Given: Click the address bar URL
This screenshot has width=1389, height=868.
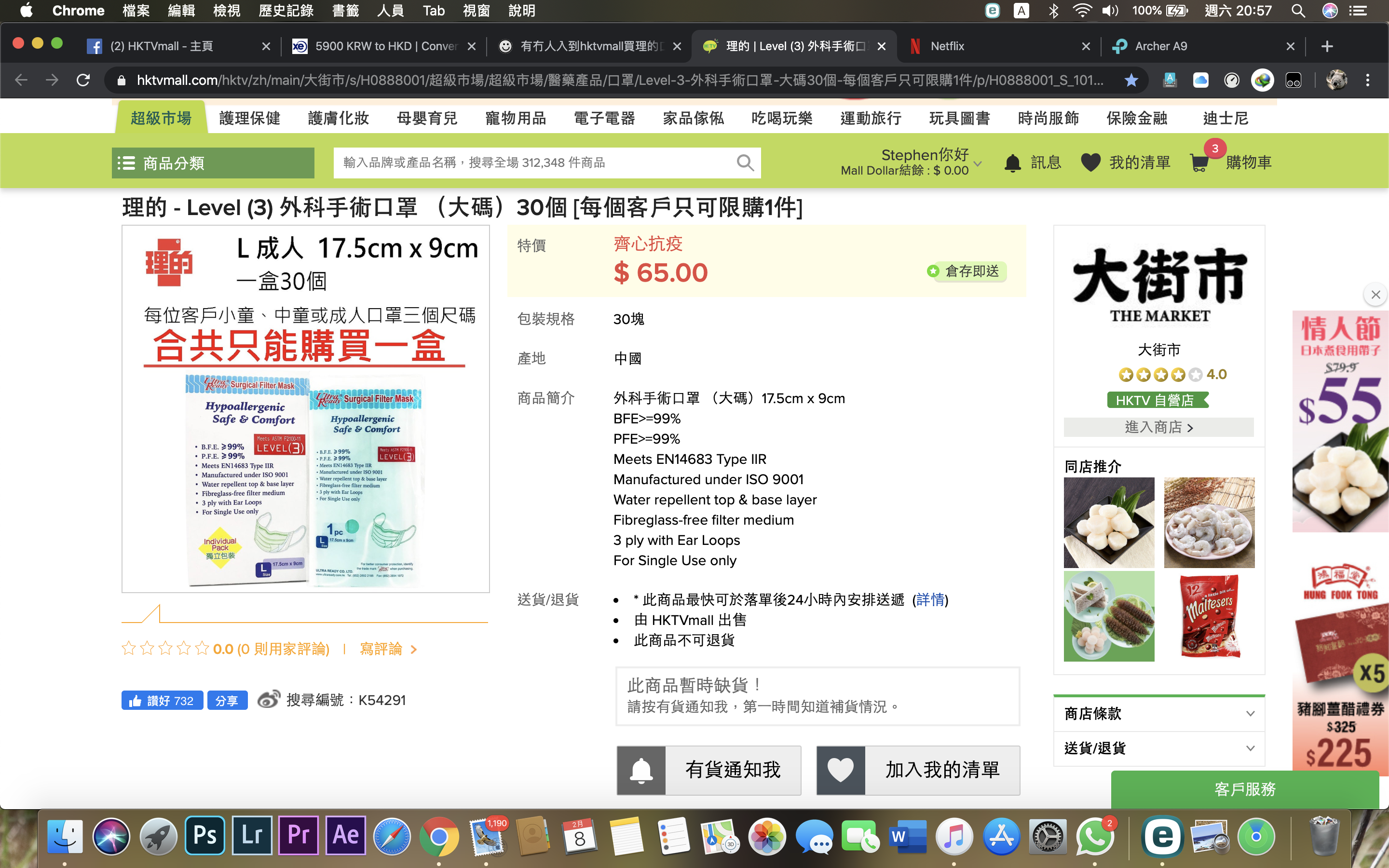Looking at the screenshot, I should tap(620, 80).
